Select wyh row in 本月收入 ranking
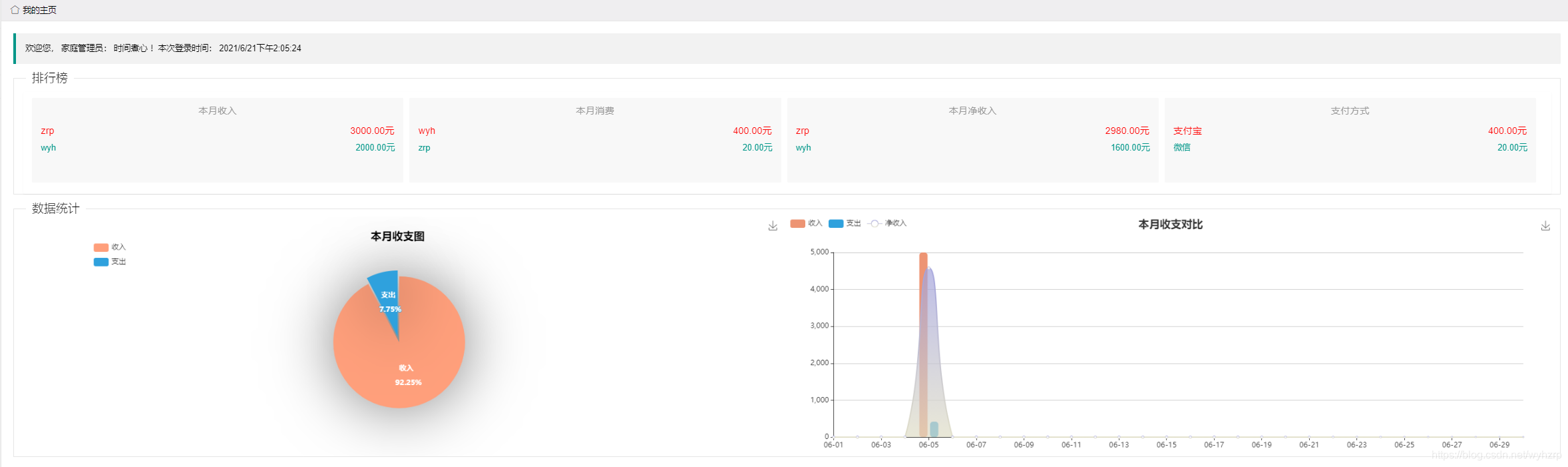Viewport: 1568px width, 467px height. [x=218, y=147]
